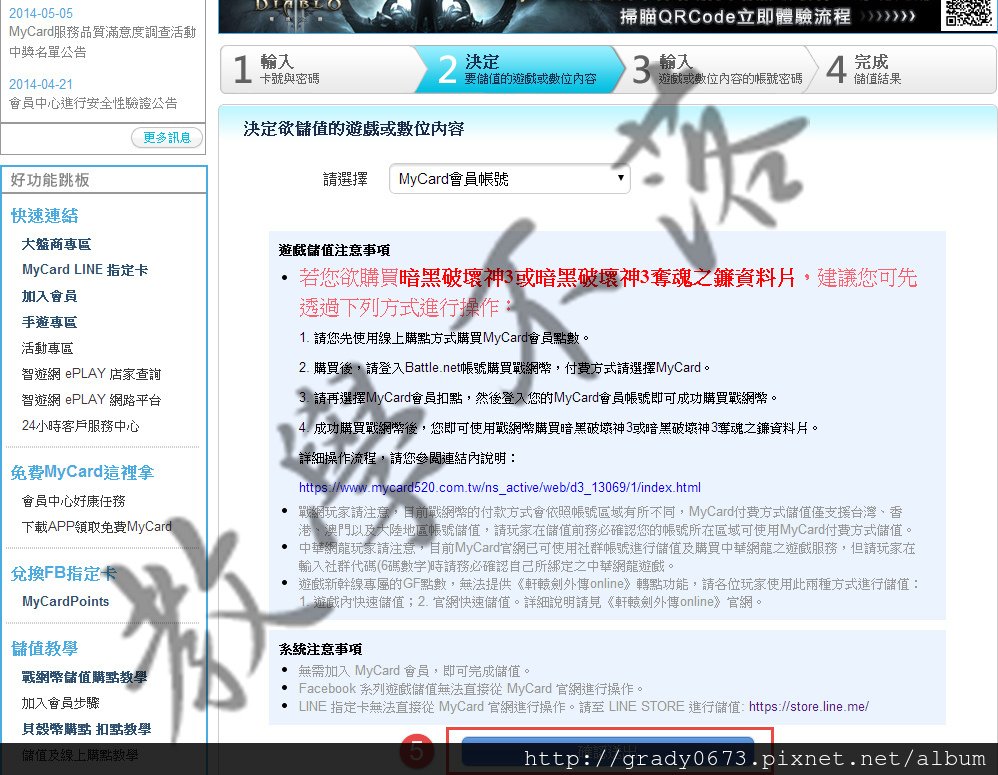The height and width of the screenshot is (775, 998).
Task: Select step 2 決定 tab
Action: [x=519, y=69]
